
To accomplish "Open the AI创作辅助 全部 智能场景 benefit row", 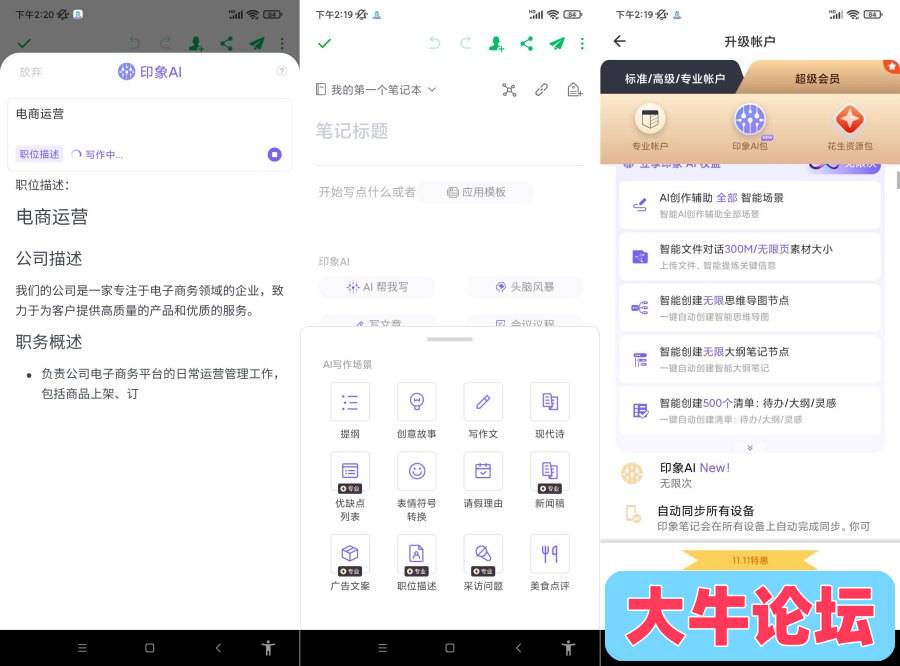I will click(750, 205).
